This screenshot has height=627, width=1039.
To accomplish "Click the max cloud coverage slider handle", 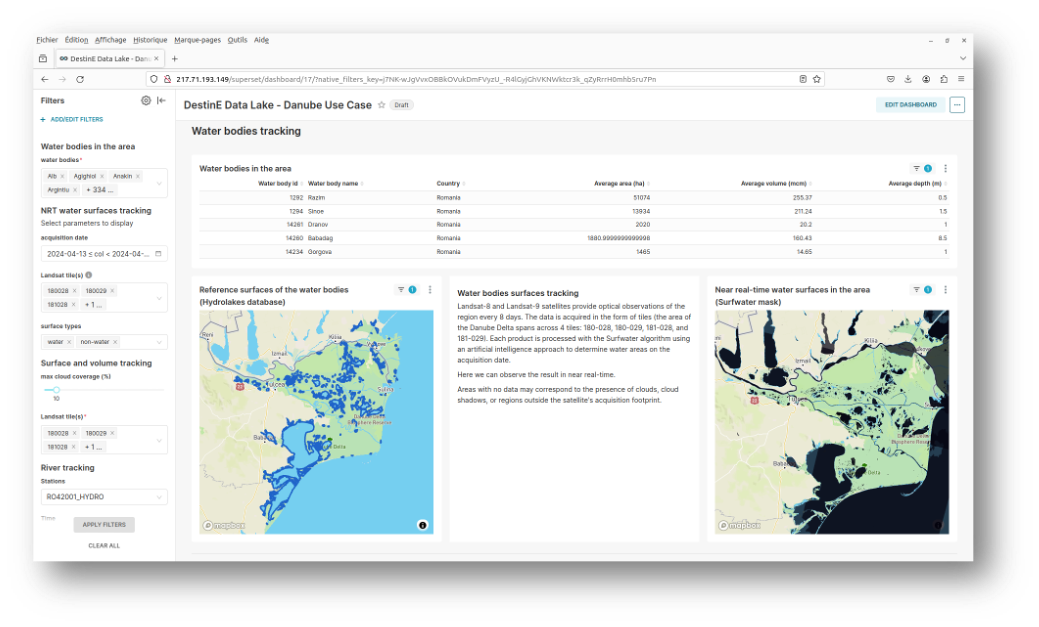I will (56, 390).
